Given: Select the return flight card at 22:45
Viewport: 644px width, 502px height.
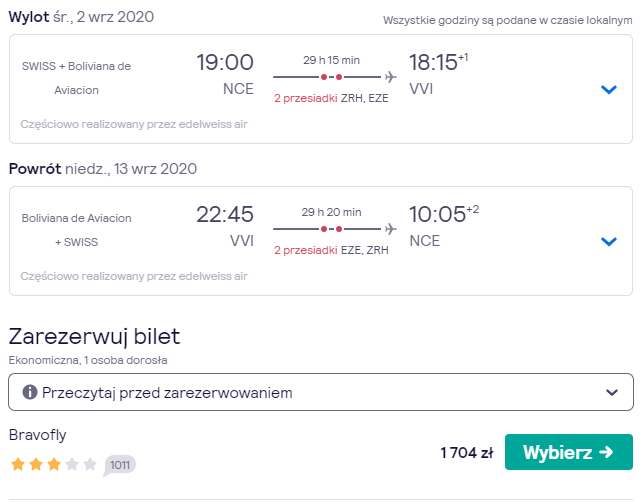Looking at the screenshot, I should click(321, 241).
